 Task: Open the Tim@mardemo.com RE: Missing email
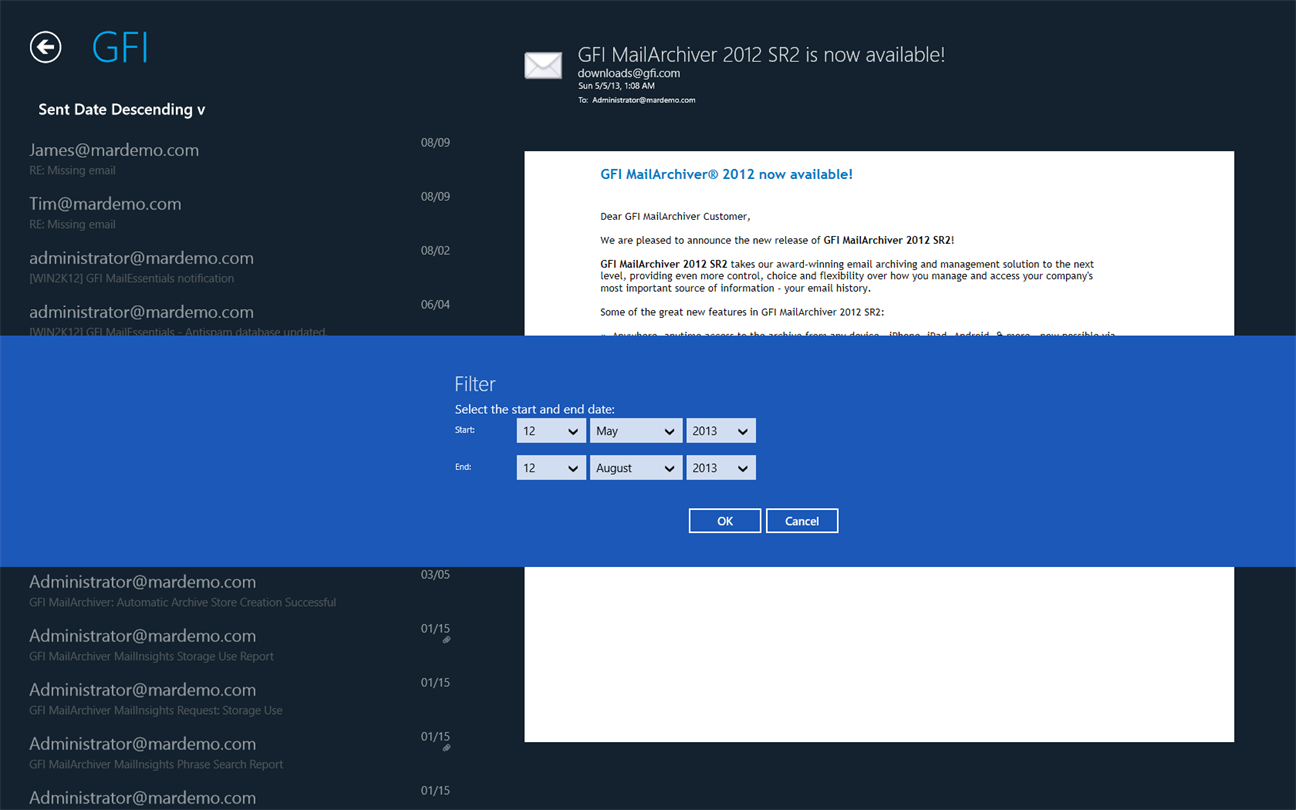click(x=240, y=212)
